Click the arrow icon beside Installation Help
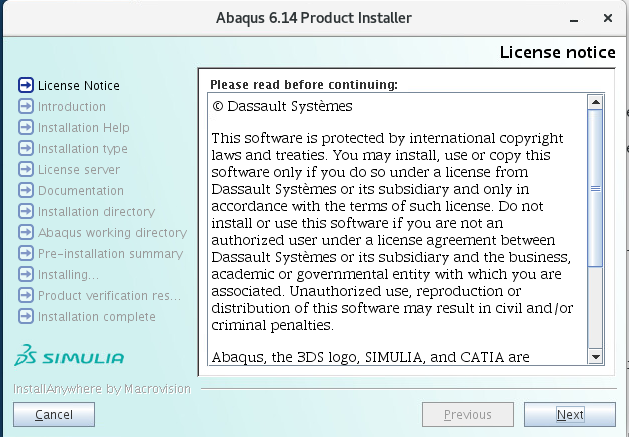 pyautogui.click(x=26, y=127)
